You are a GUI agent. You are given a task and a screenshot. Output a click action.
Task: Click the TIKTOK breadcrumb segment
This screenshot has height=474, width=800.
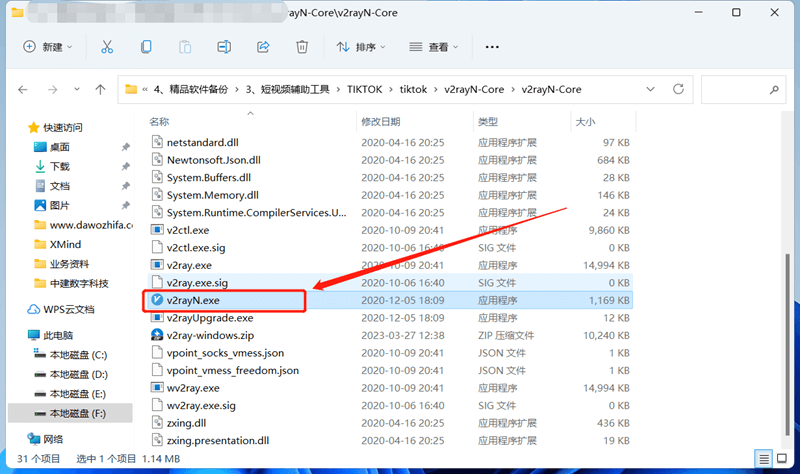click(364, 89)
